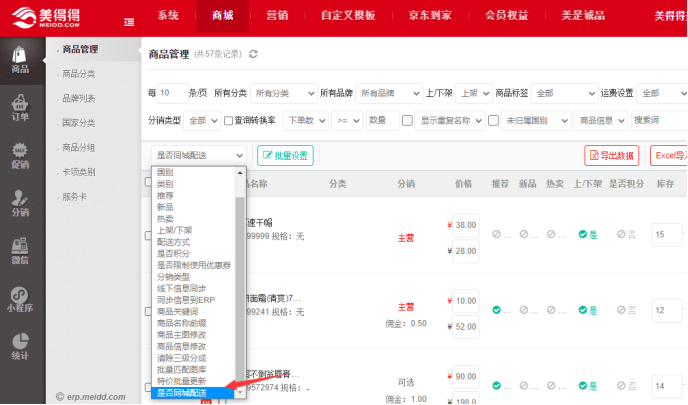Toggle 上/下架 是 icon for the 10.00 product
This screenshot has width=688, height=405.
583,310
